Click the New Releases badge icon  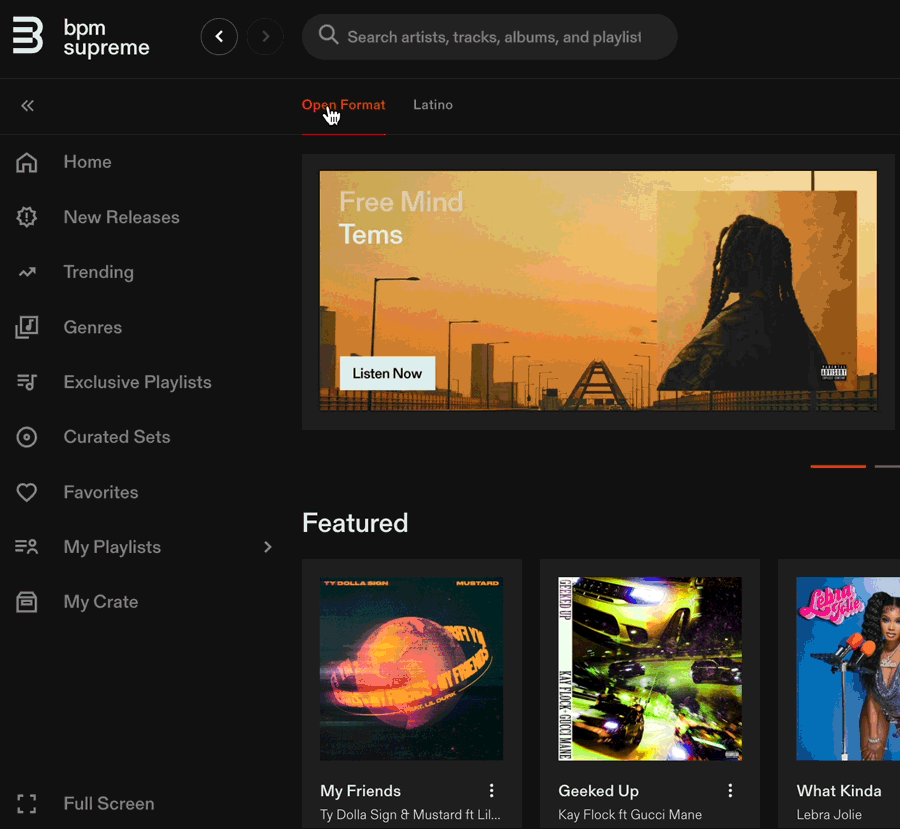point(26,217)
